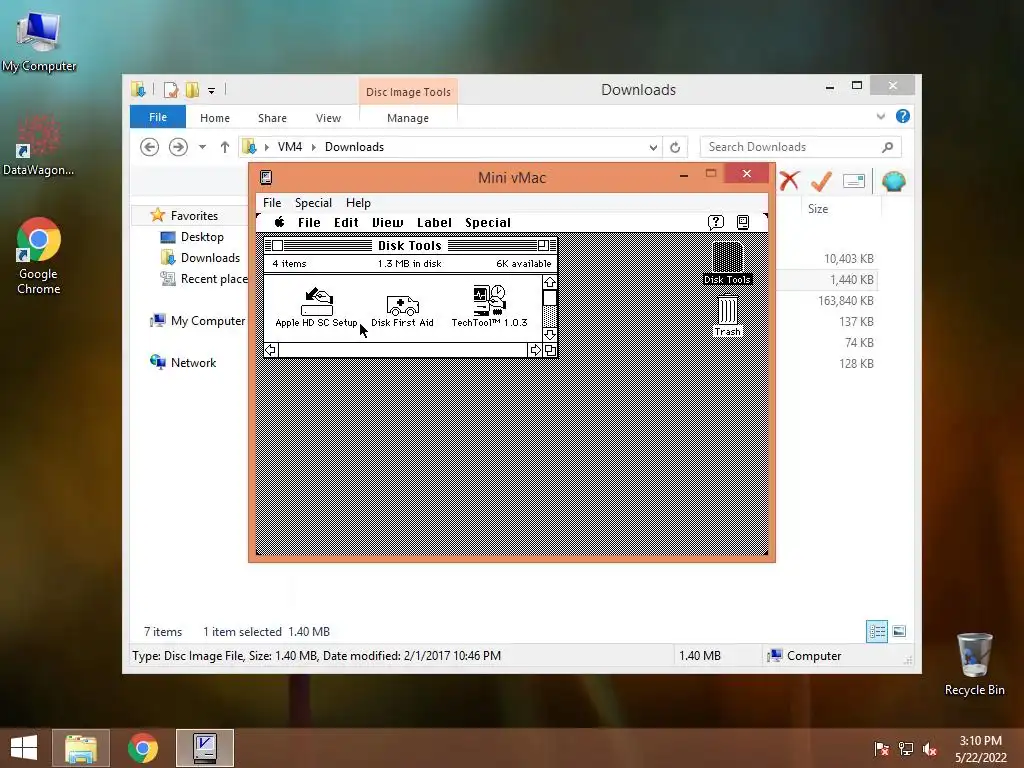Open the Mac application menu icon
The width and height of the screenshot is (1024, 768).
click(x=743, y=223)
